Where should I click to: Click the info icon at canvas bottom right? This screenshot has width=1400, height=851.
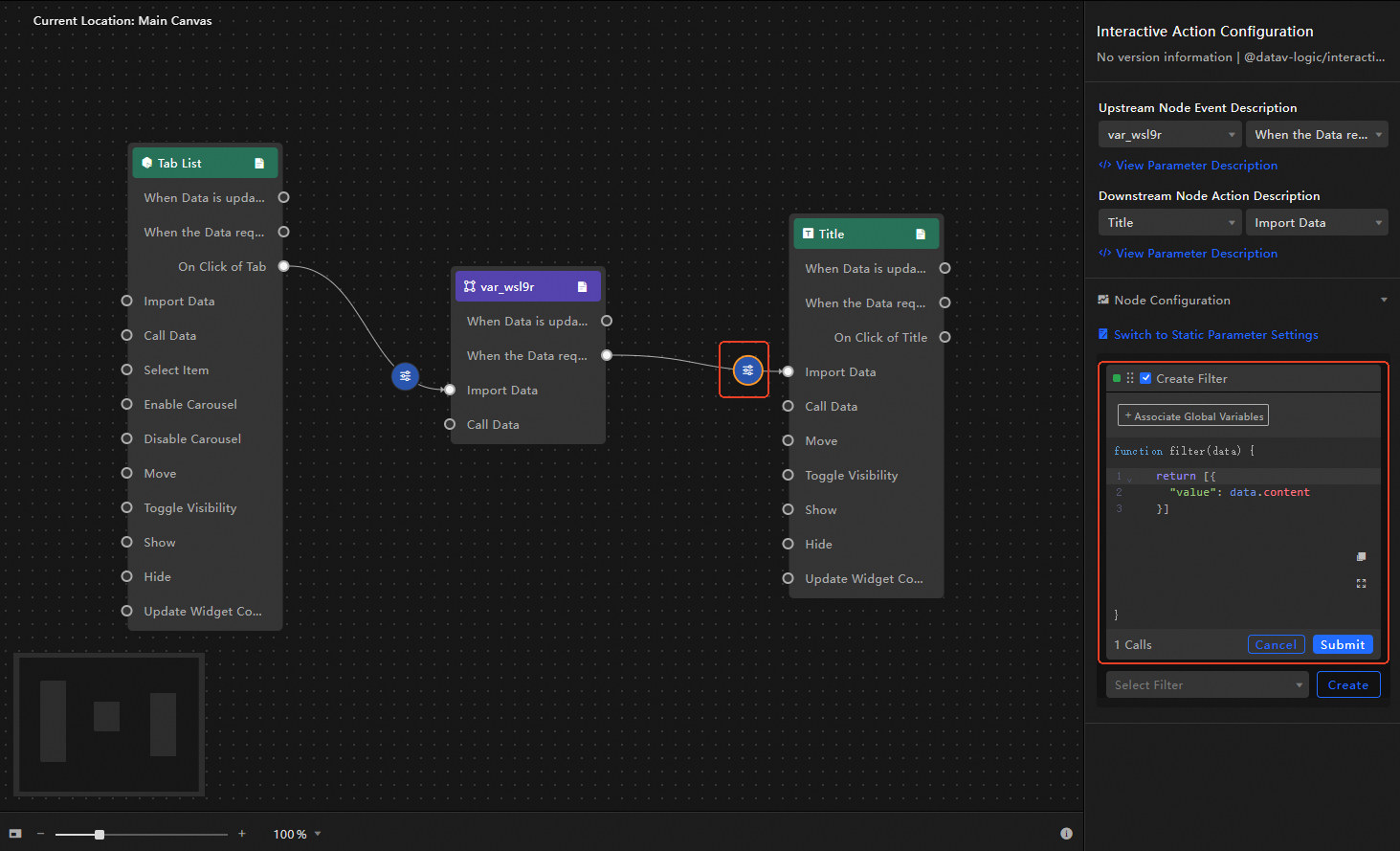[x=1066, y=834]
